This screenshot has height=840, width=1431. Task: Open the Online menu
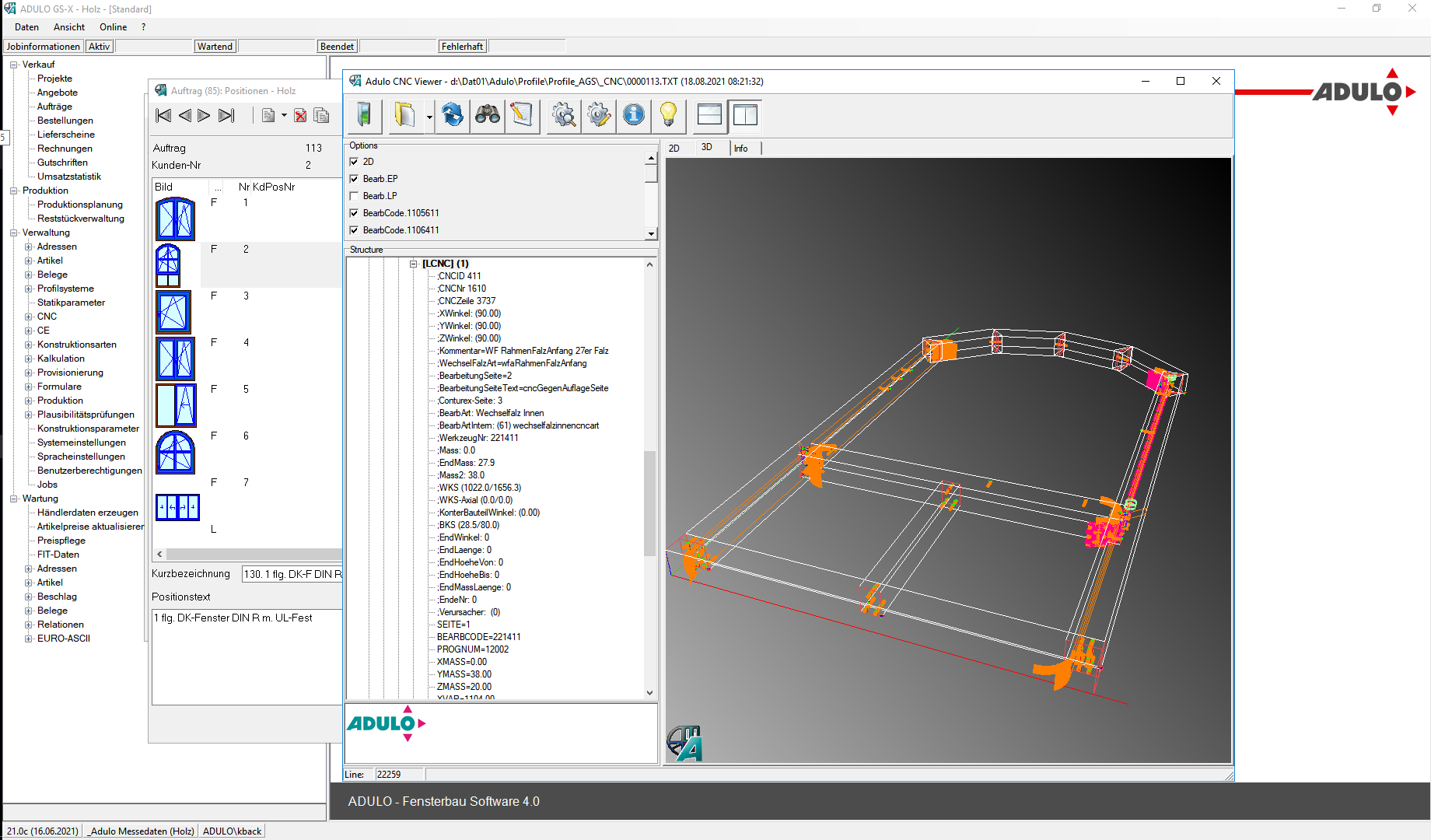pyautogui.click(x=114, y=27)
